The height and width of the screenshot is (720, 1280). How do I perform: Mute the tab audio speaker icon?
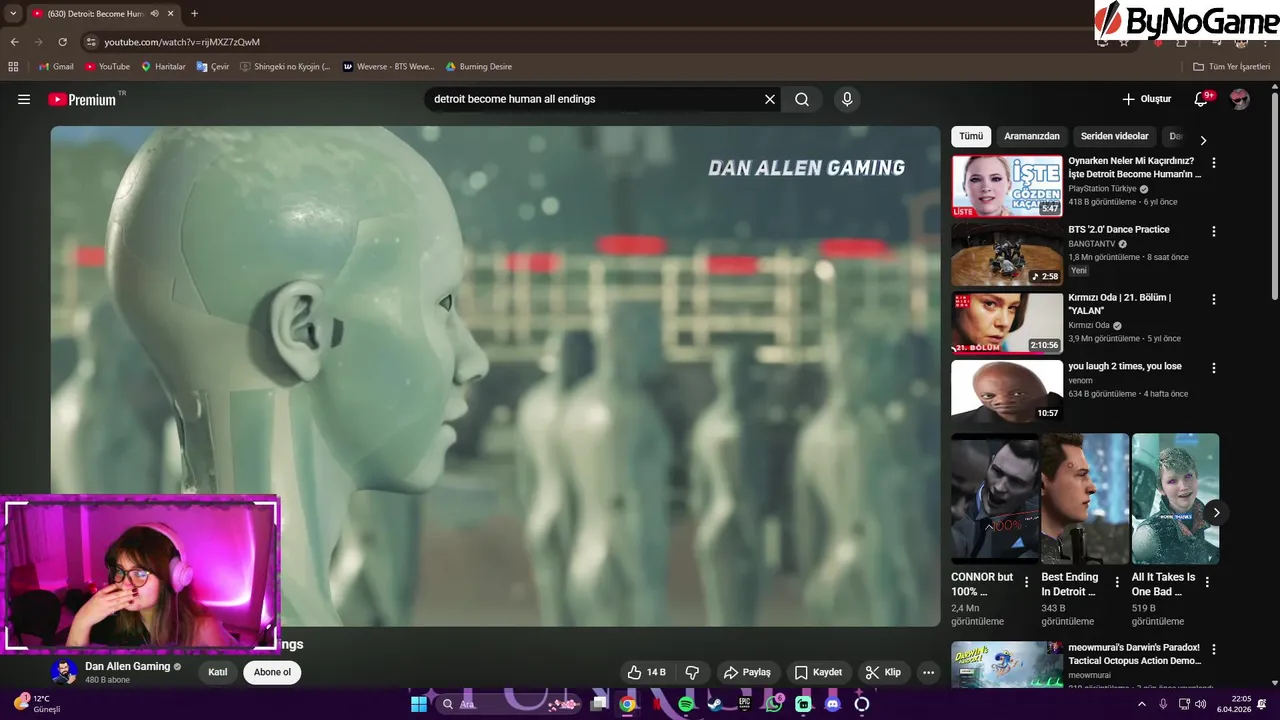coord(154,13)
